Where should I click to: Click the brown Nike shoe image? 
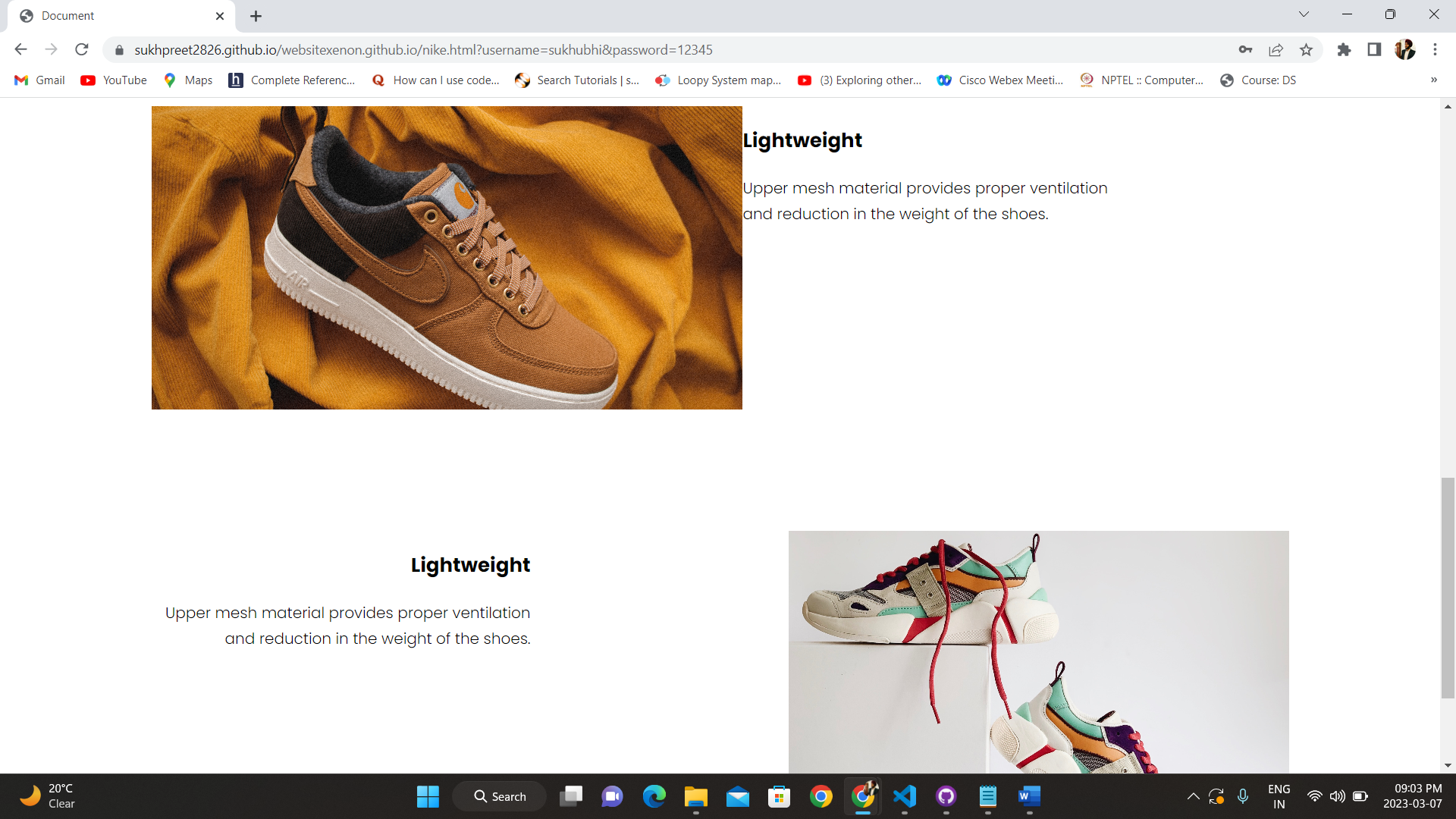click(447, 258)
